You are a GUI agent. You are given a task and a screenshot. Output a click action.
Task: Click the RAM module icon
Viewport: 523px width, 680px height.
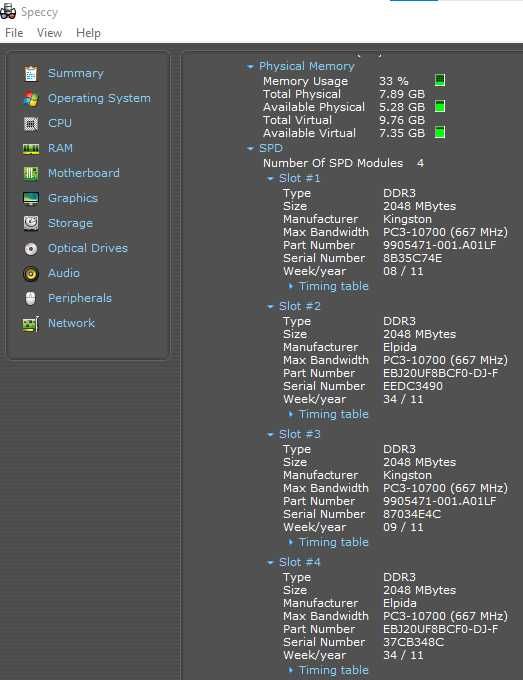tap(31, 149)
